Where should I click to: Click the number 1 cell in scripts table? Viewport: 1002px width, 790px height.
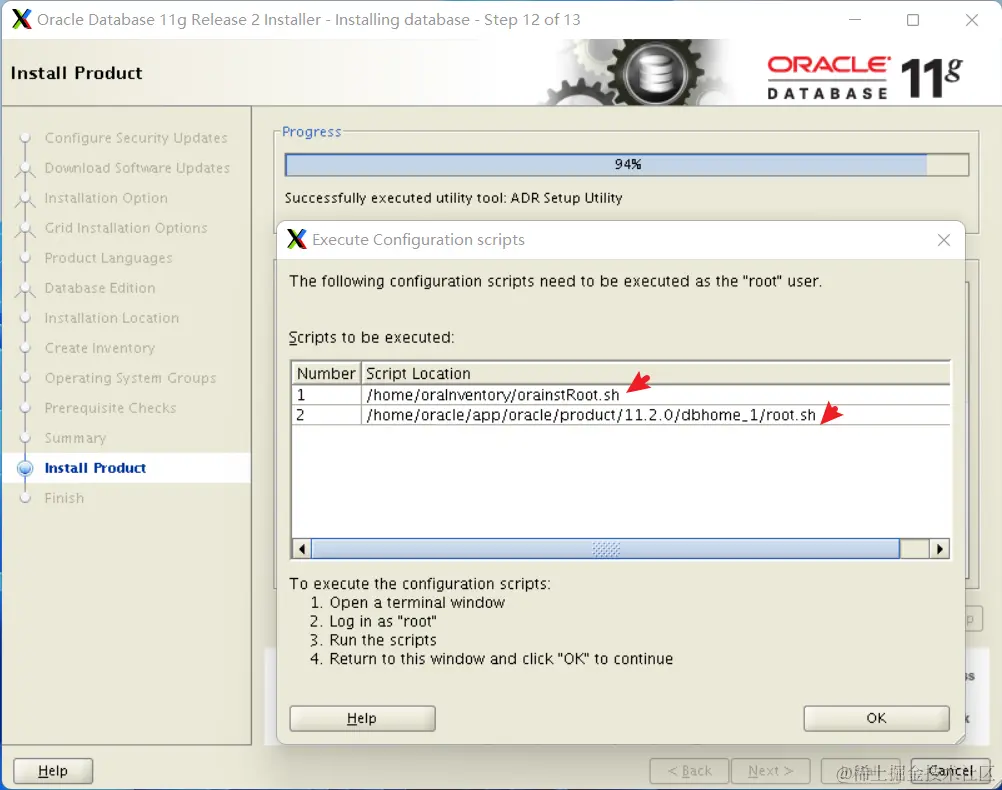[x=327, y=395]
